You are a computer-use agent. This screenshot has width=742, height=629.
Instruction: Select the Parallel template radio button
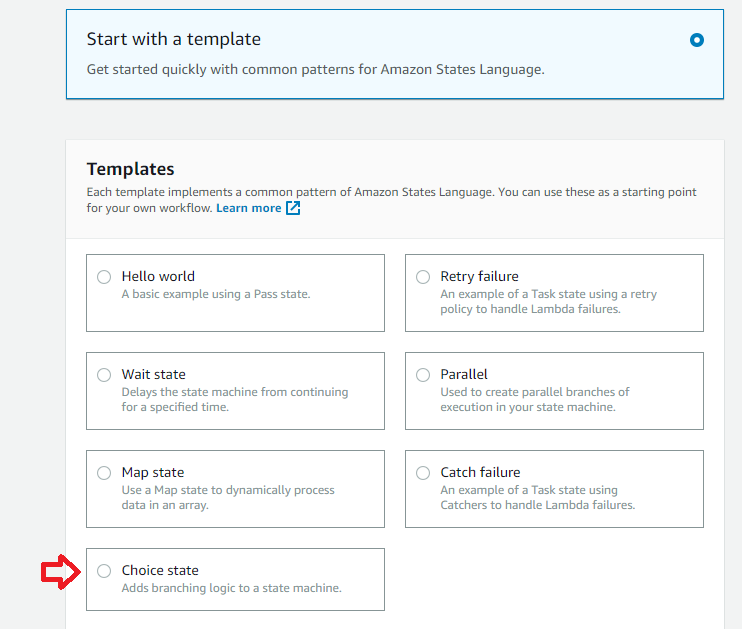(x=423, y=375)
